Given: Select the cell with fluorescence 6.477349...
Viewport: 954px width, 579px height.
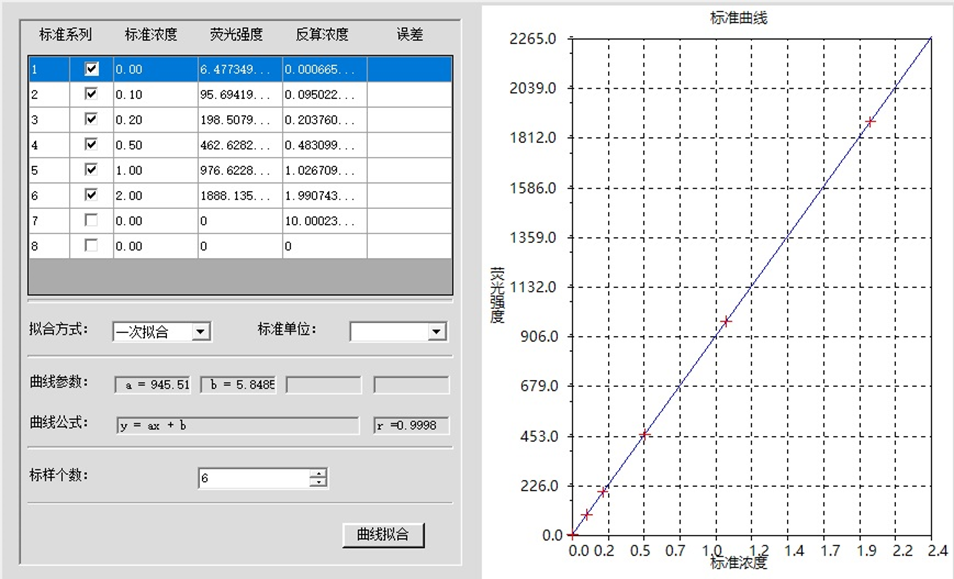Looking at the screenshot, I should pyautogui.click(x=240, y=69).
